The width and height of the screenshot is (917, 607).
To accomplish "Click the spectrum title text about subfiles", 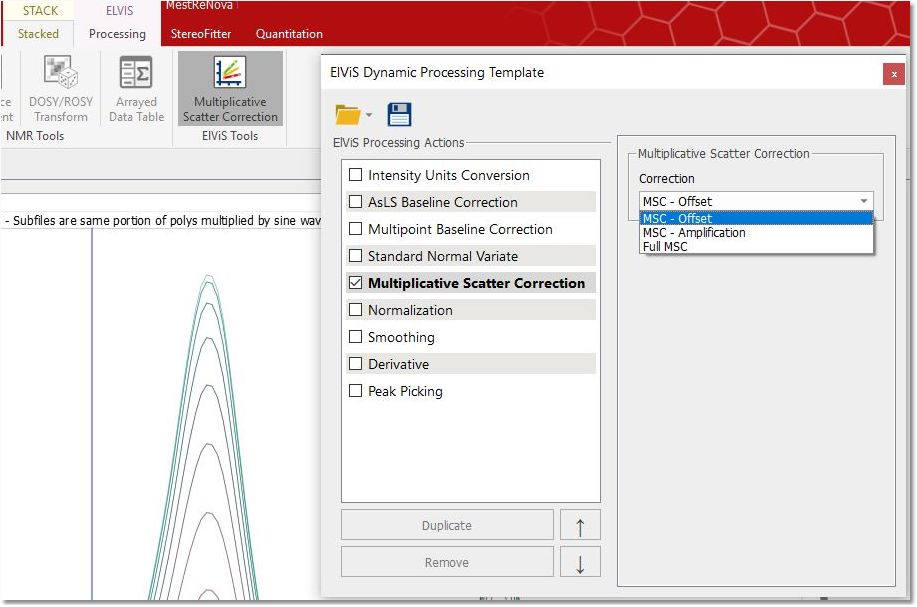I will click(163, 220).
